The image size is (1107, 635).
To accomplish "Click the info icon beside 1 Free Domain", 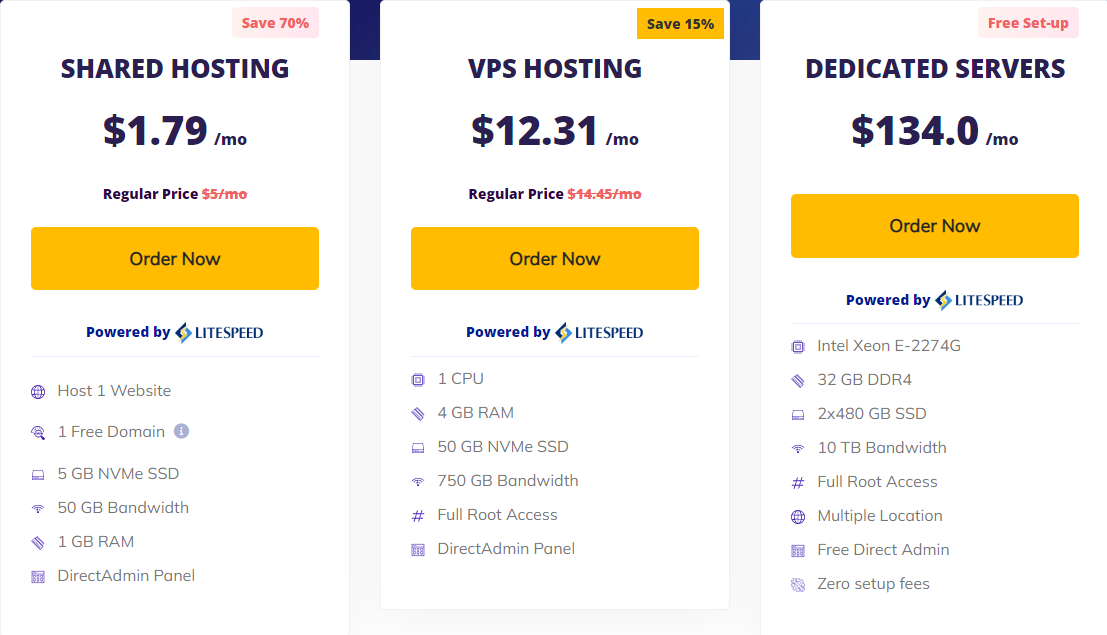I will click(181, 431).
